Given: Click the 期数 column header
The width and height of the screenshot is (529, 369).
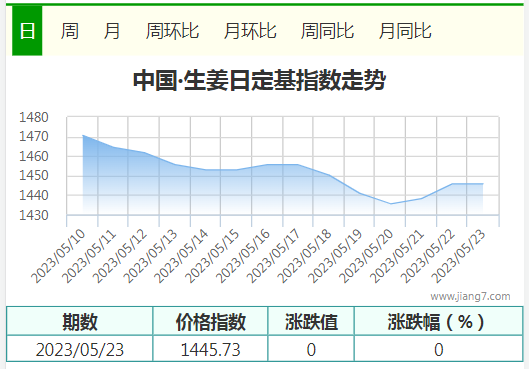Looking at the screenshot, I should (x=80, y=321).
